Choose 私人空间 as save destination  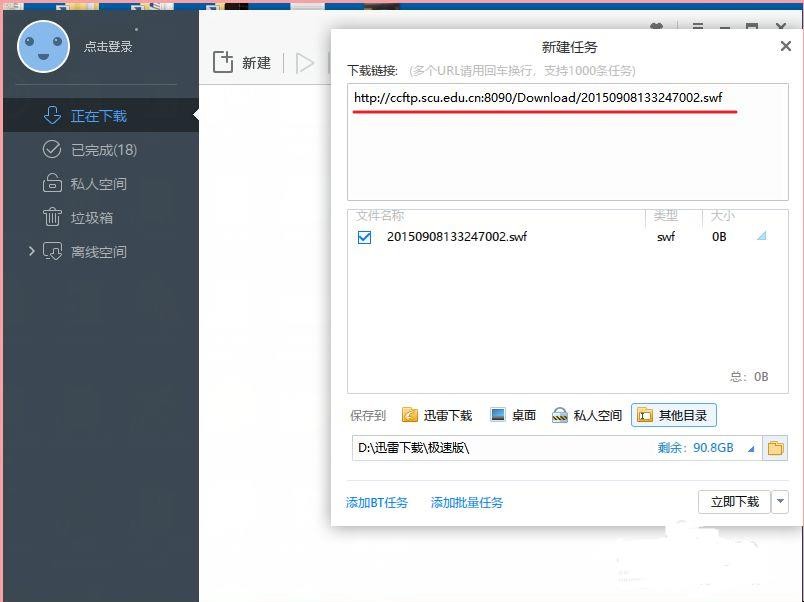click(x=587, y=415)
